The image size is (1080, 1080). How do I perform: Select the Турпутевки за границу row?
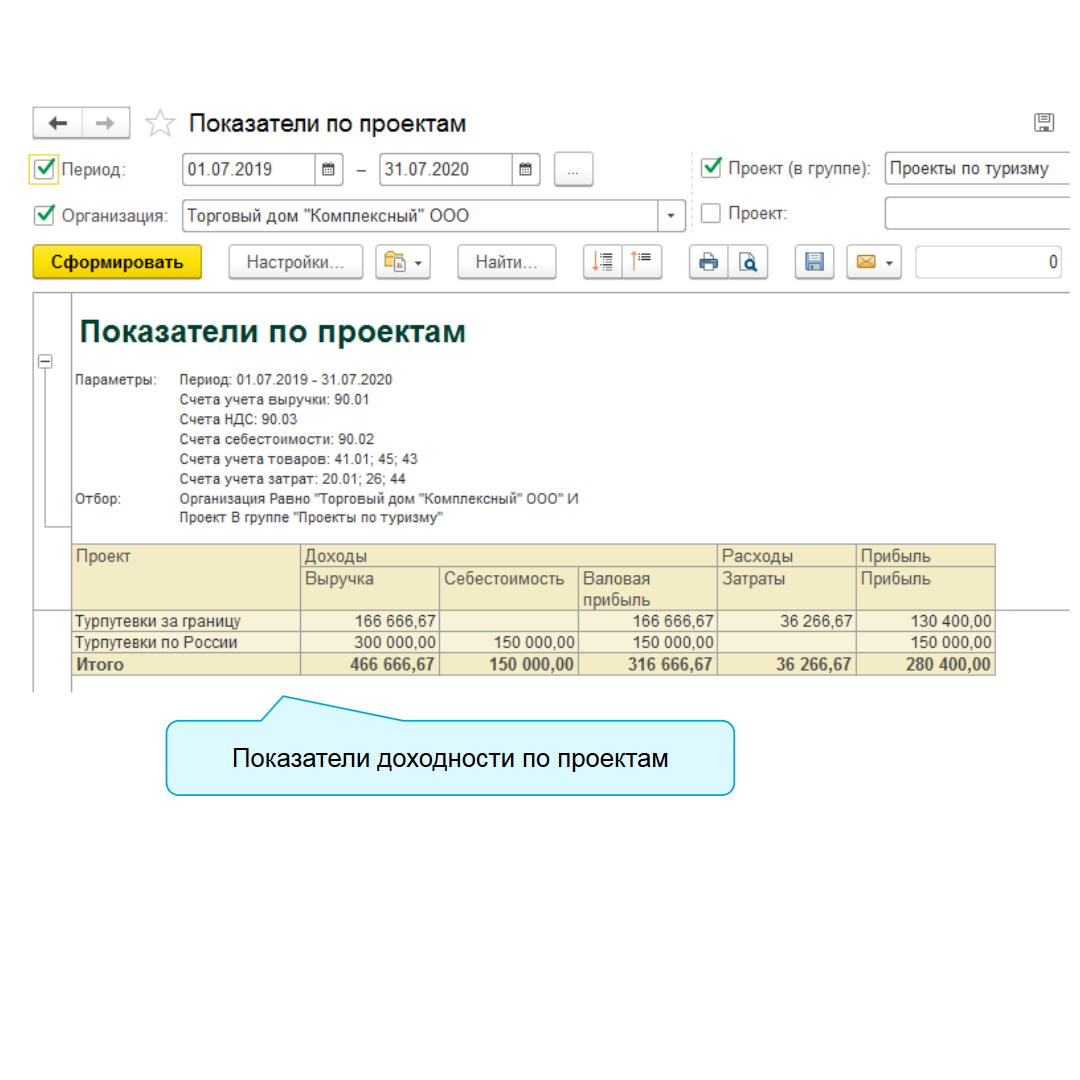[185, 621]
